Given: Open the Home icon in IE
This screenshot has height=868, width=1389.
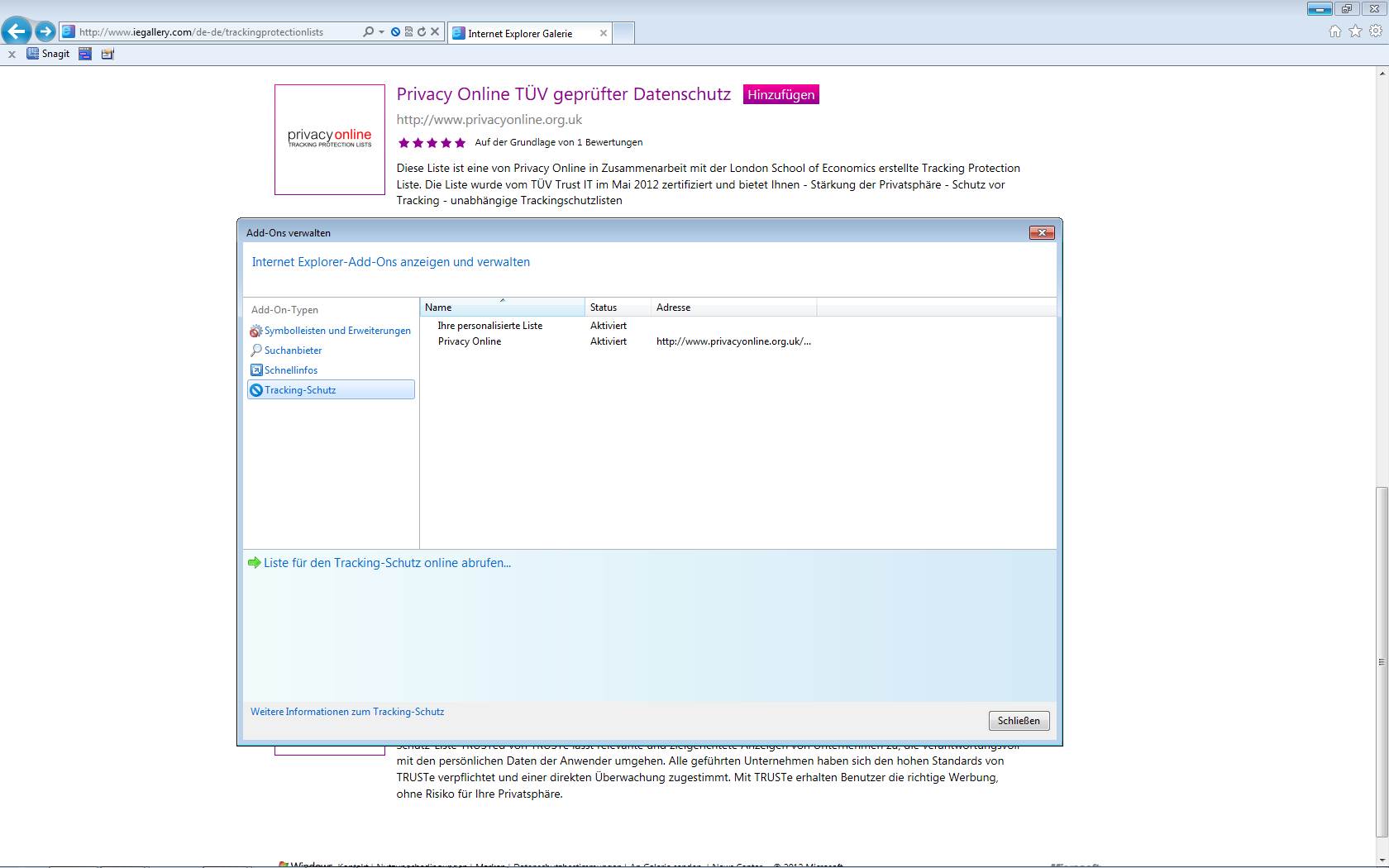Looking at the screenshot, I should (x=1334, y=31).
